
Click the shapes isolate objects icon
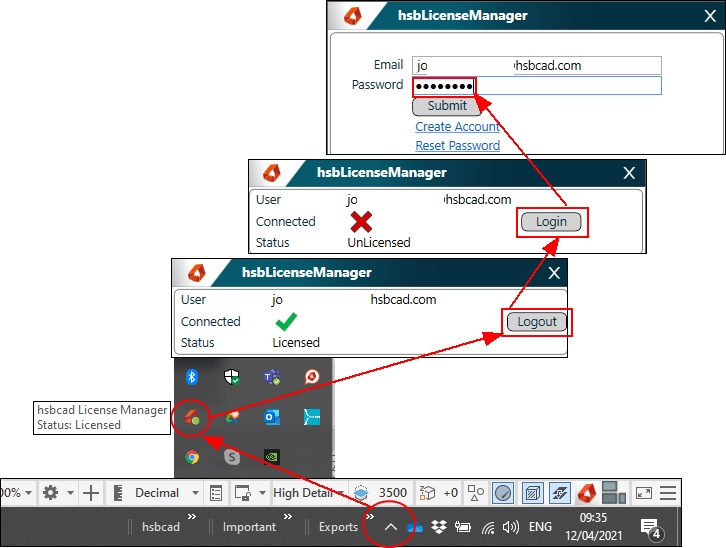point(476,493)
